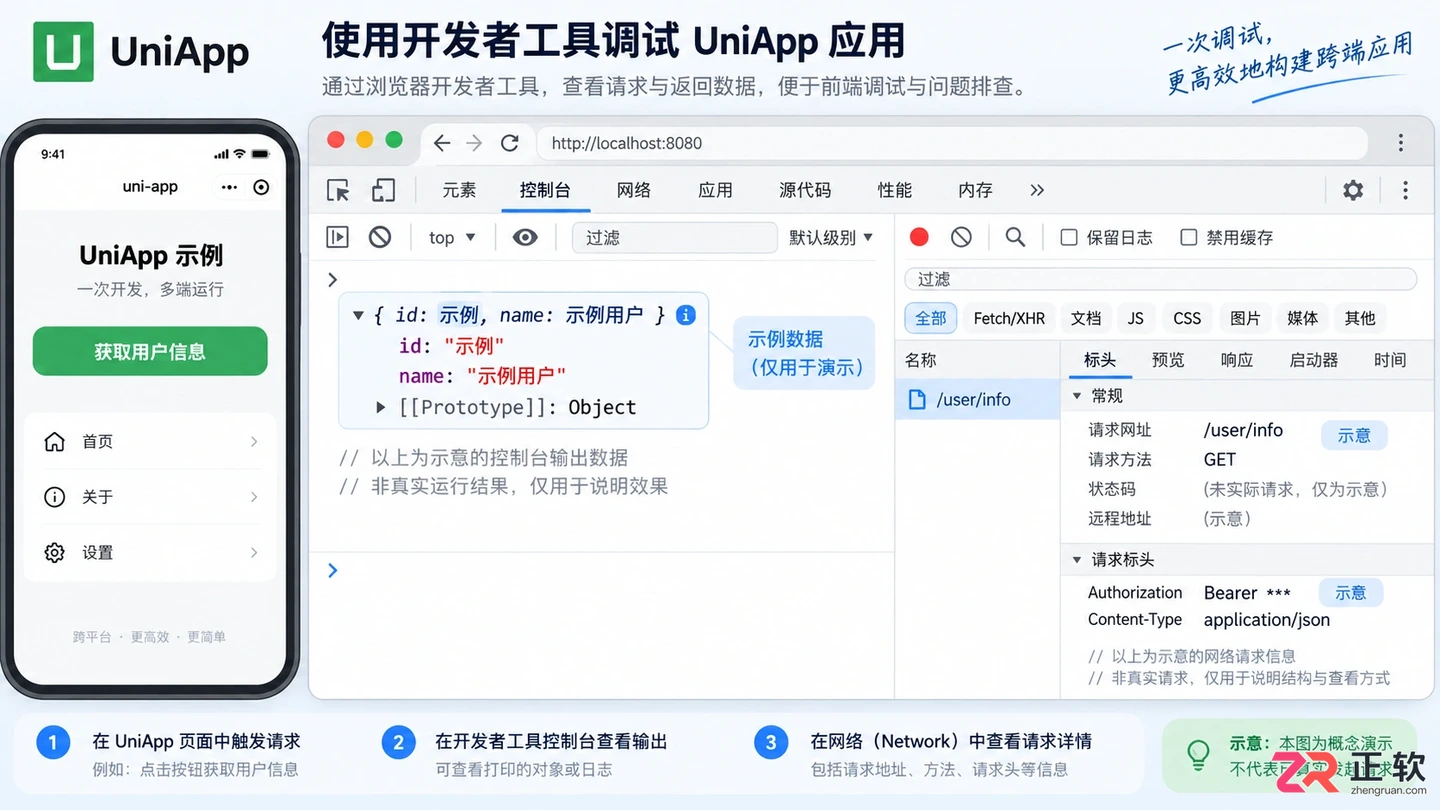Screen dimensions: 1440x810
Task: Click the green UniApp logo
Action: point(63,52)
